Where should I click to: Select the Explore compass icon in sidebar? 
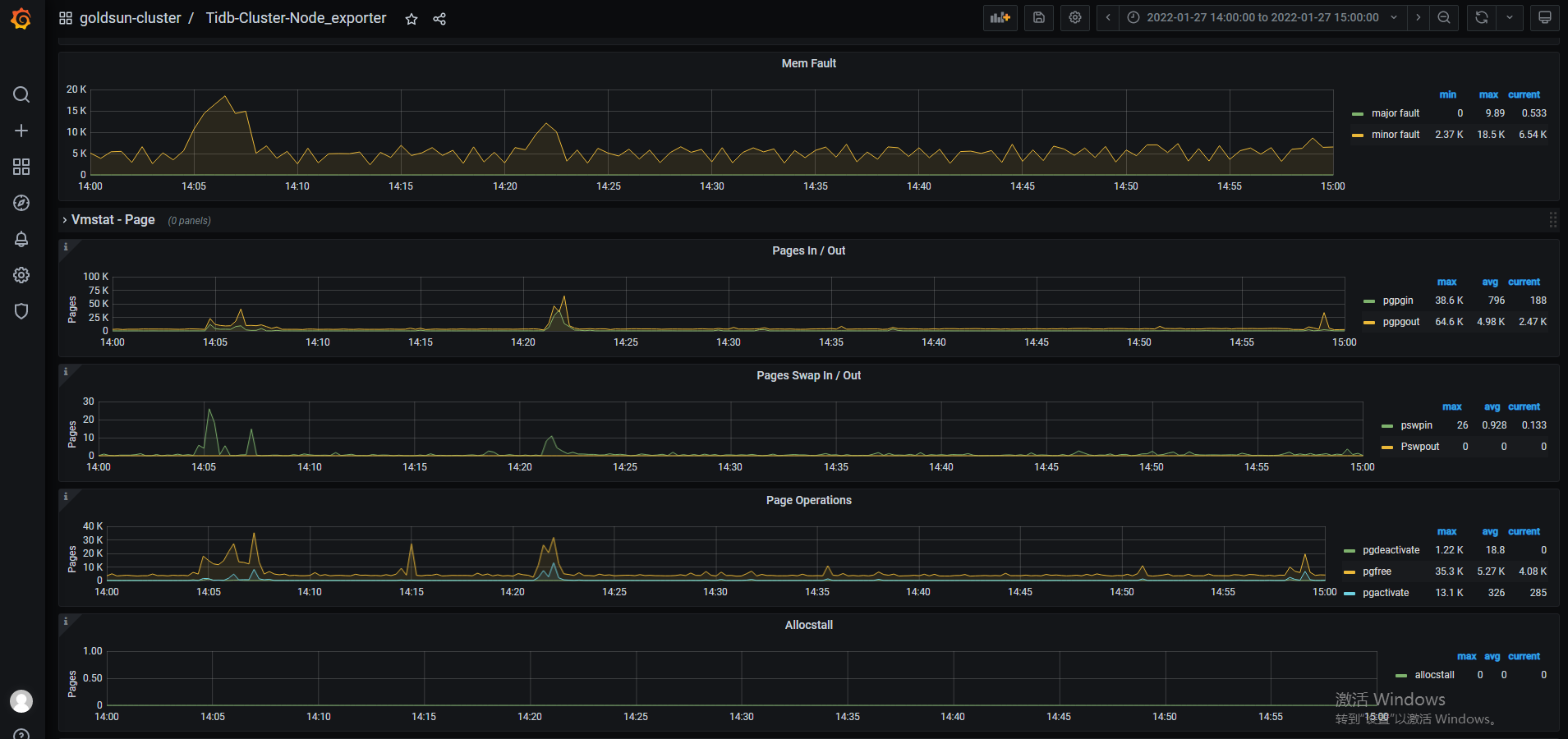click(21, 203)
